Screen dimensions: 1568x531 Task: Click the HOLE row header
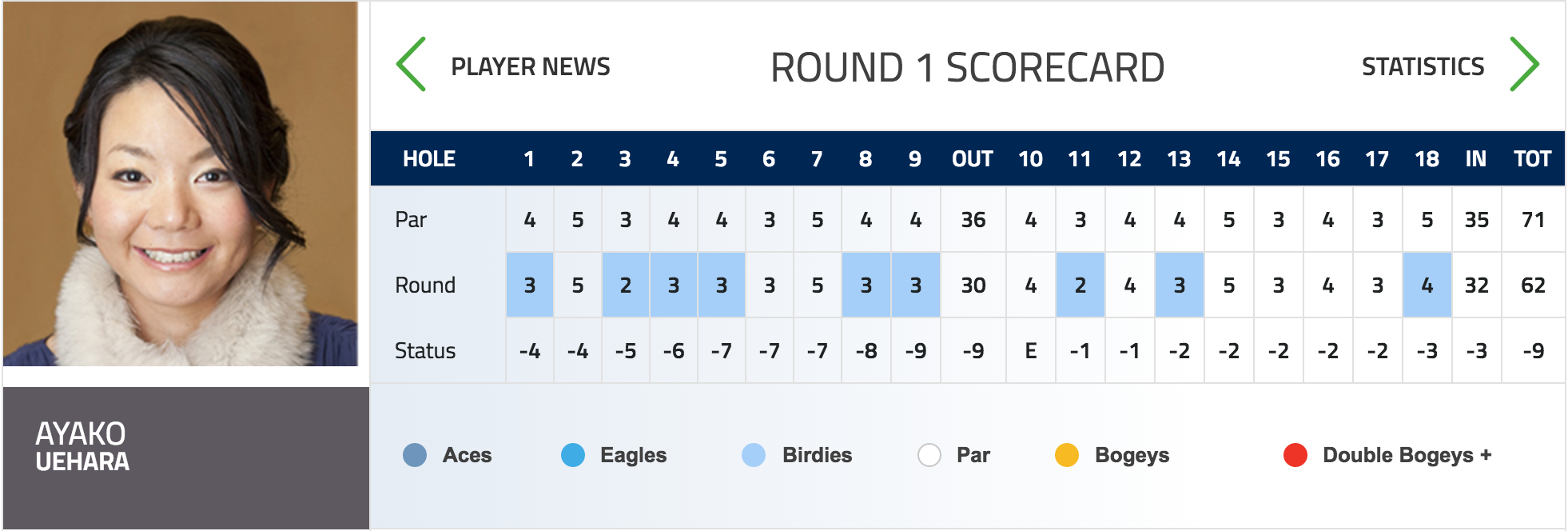[x=429, y=159]
